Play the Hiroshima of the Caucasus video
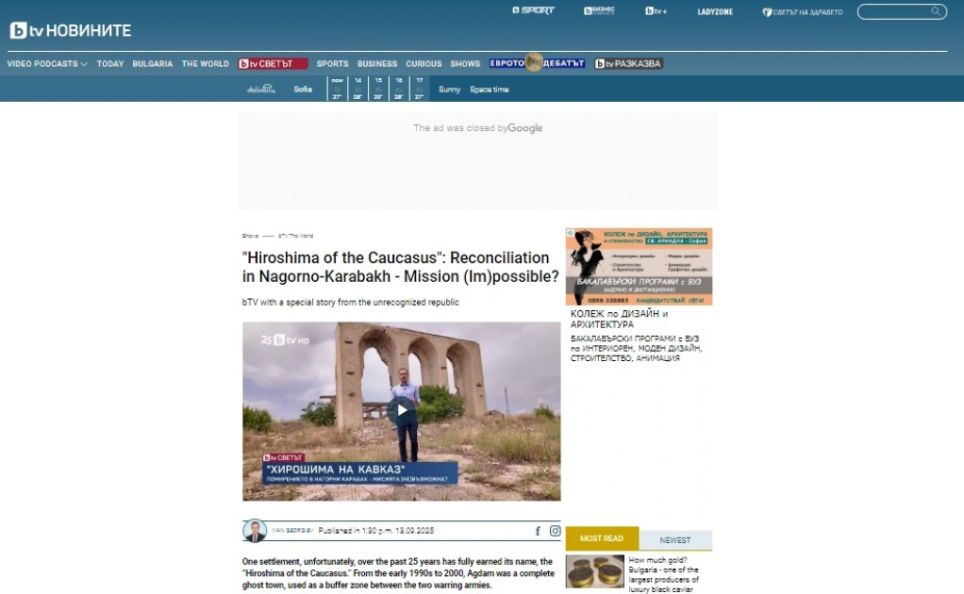The width and height of the screenshot is (964, 594). pos(401,410)
